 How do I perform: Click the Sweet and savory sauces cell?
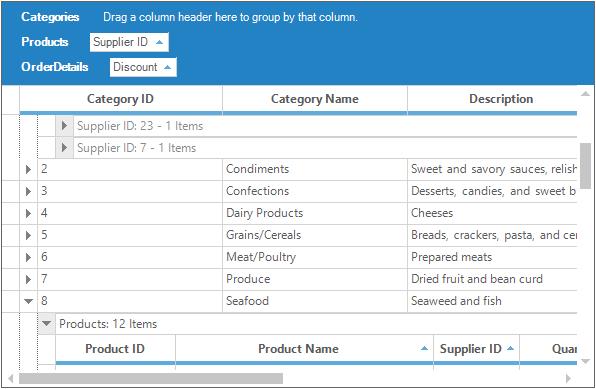point(493,169)
